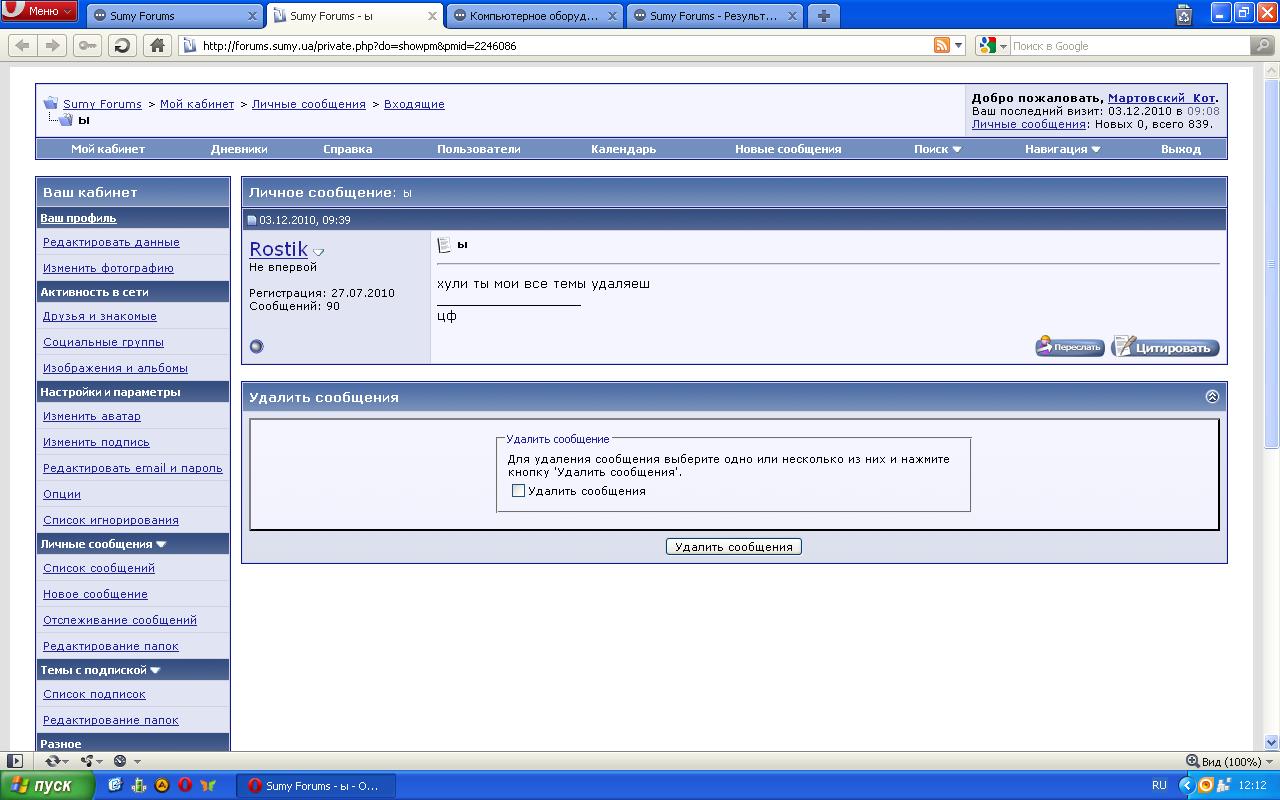The height and width of the screenshot is (800, 1280).
Task: Click the RSS feed icon in address bar
Action: click(x=941, y=45)
